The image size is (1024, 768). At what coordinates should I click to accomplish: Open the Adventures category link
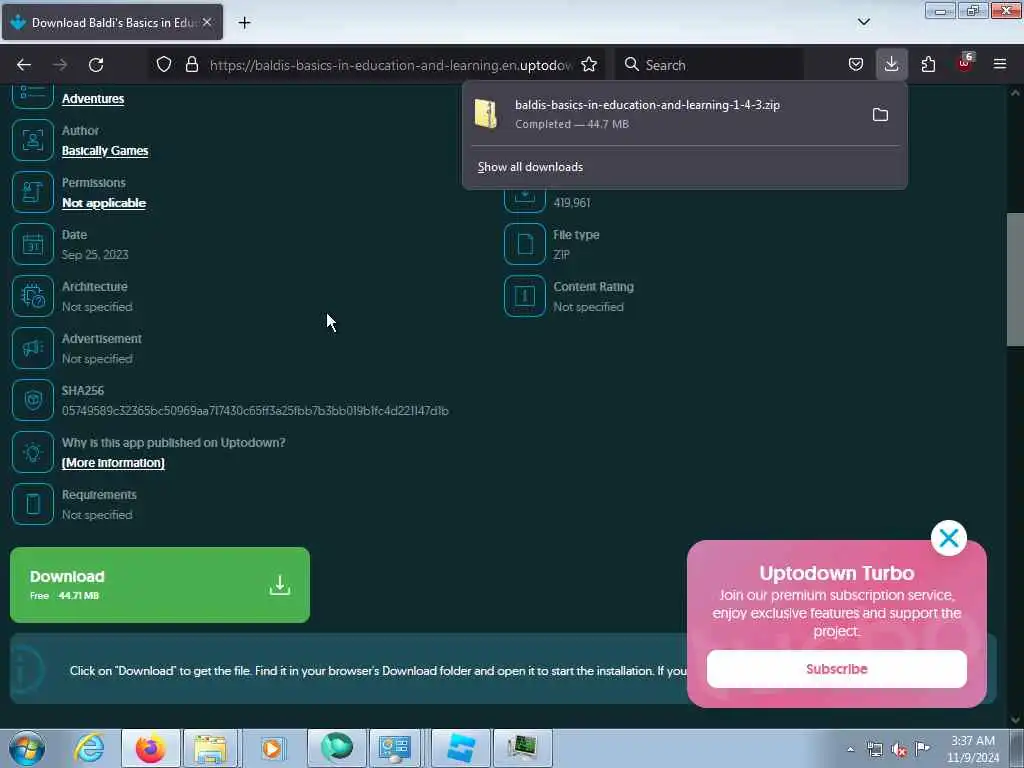point(93,99)
